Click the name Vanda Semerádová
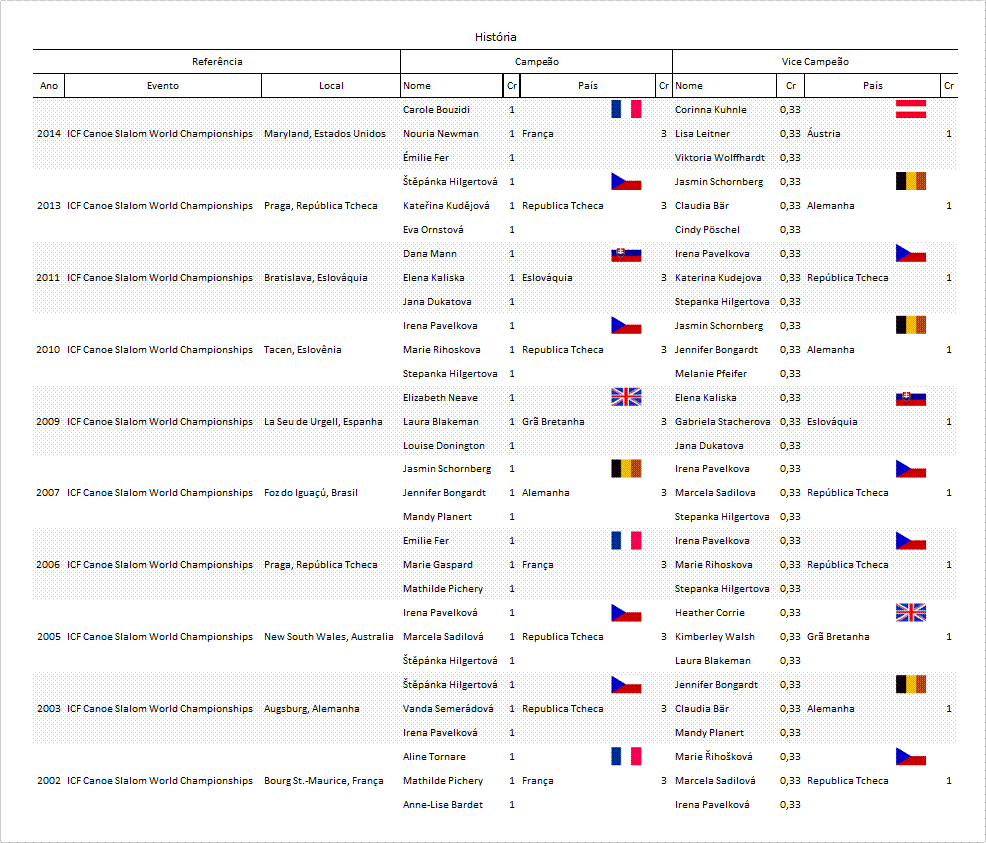 448,708
